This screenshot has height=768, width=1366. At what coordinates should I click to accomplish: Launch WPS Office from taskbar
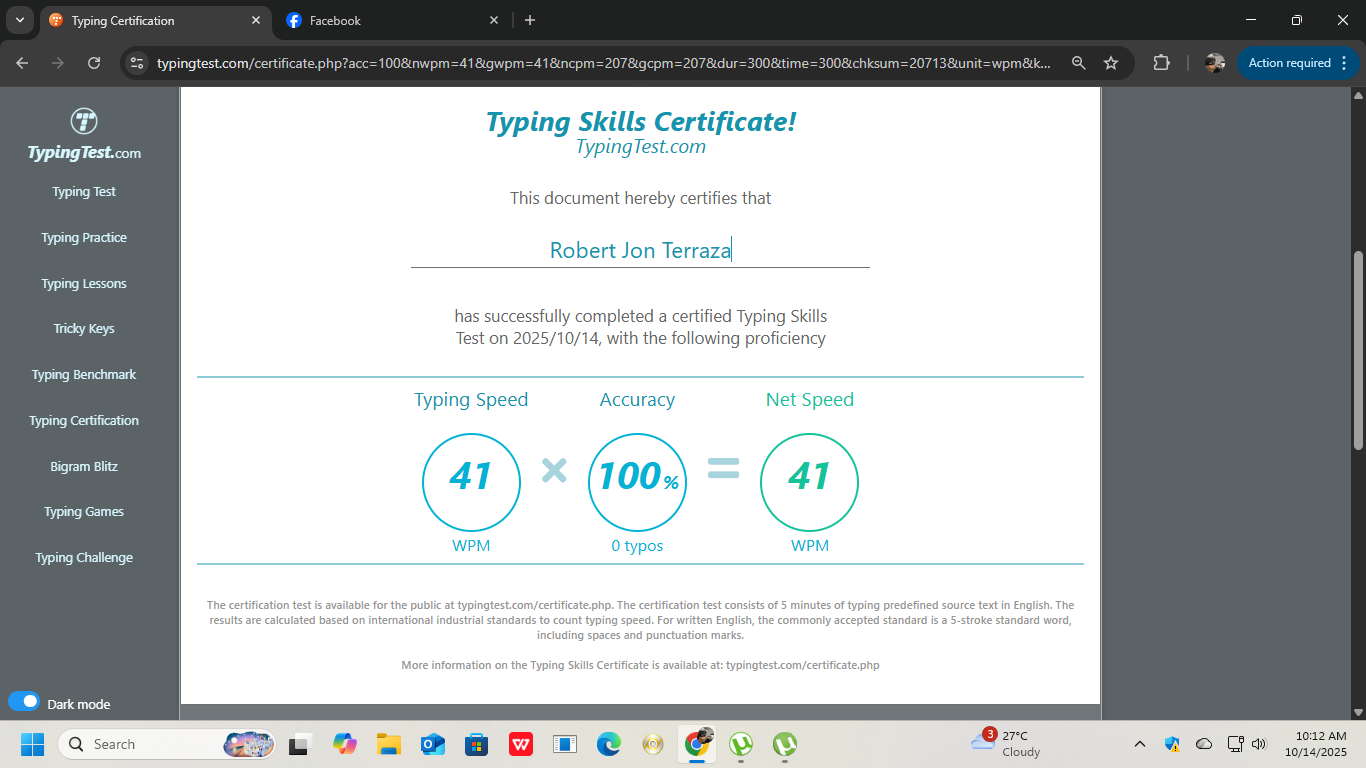[x=520, y=744]
